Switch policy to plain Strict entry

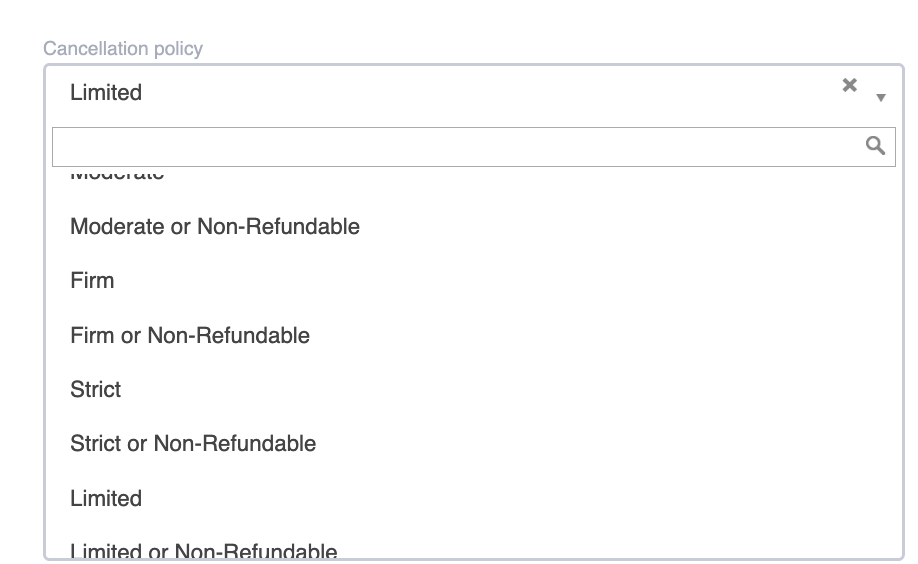click(x=96, y=389)
